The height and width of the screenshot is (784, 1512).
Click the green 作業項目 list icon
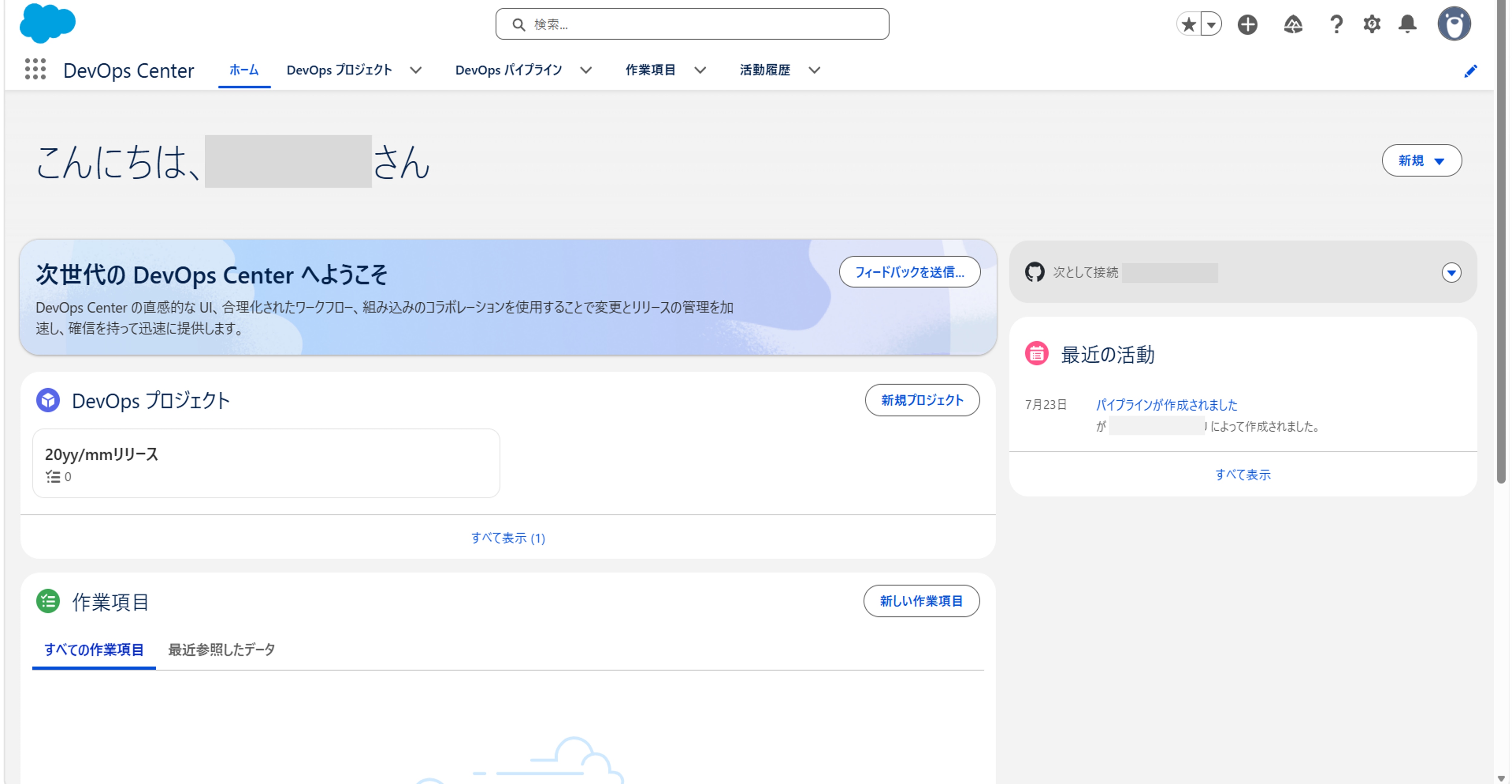(48, 601)
